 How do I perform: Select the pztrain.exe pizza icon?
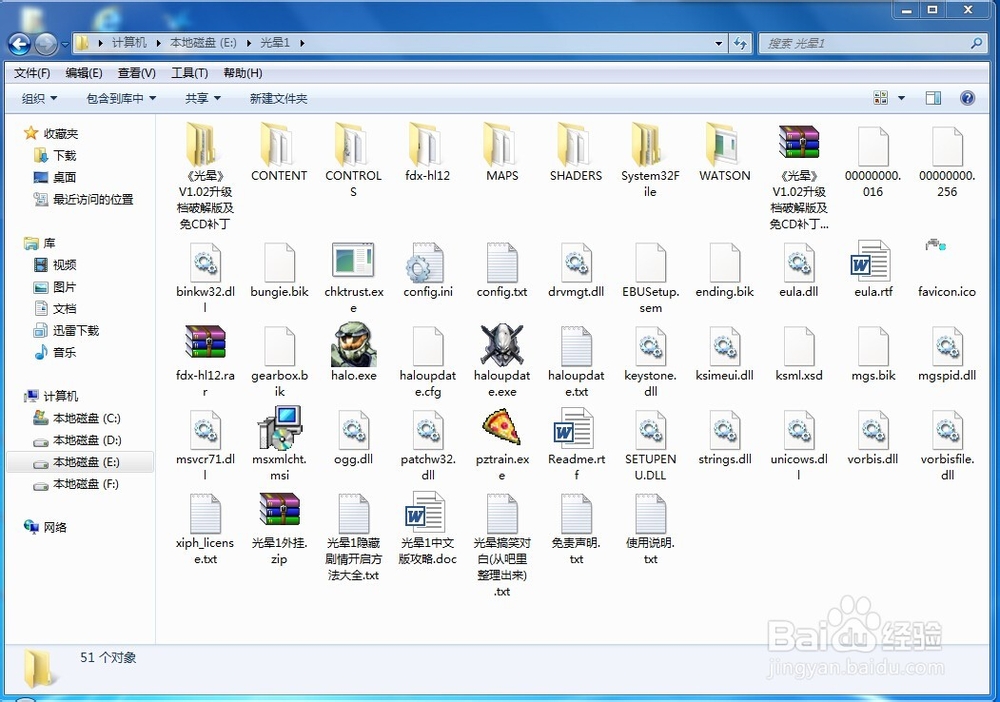pos(502,427)
